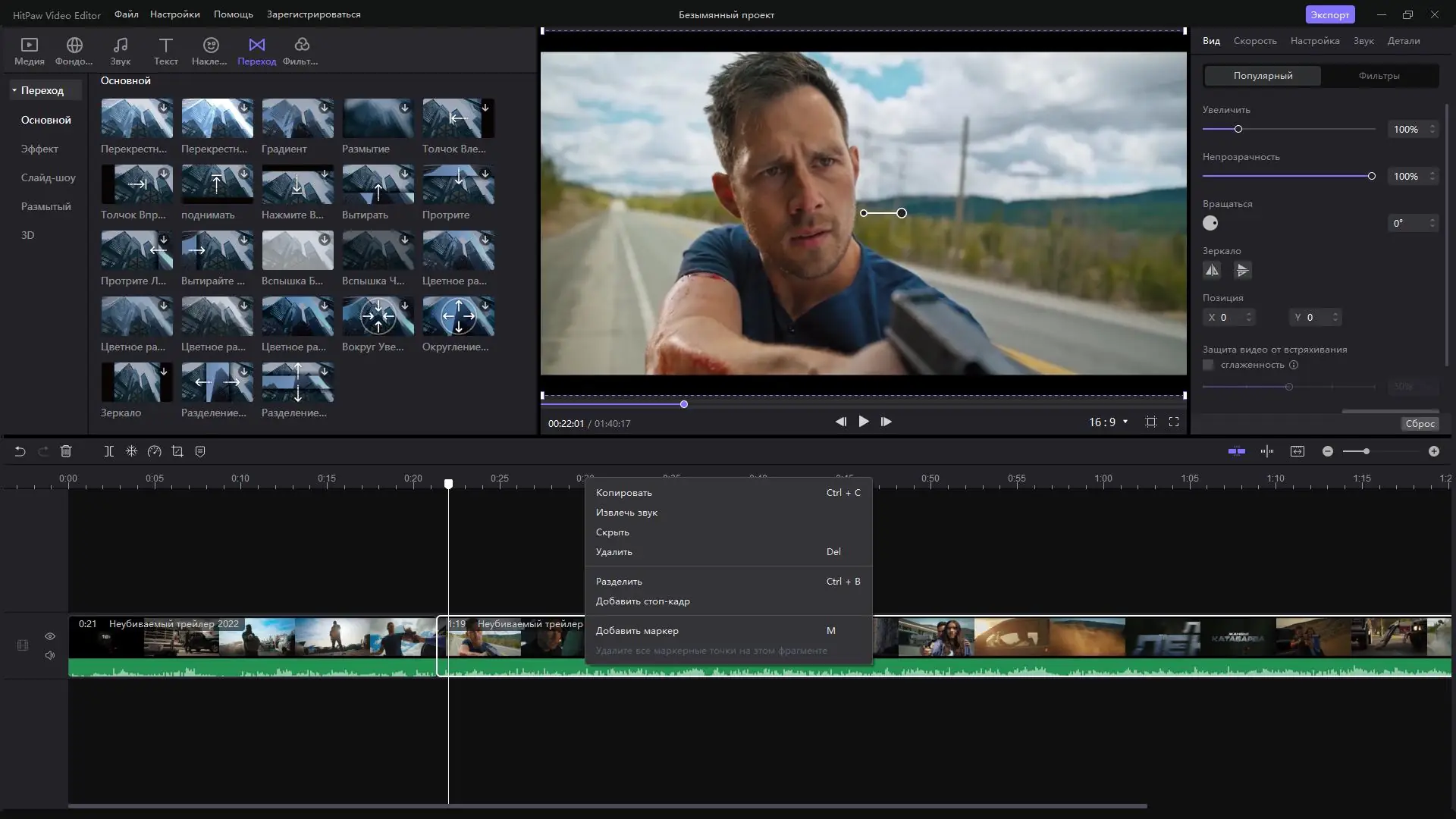Viewport: 1456px width, 819px height.
Task: Enable the сглаженность checkbox
Action: (x=1208, y=365)
